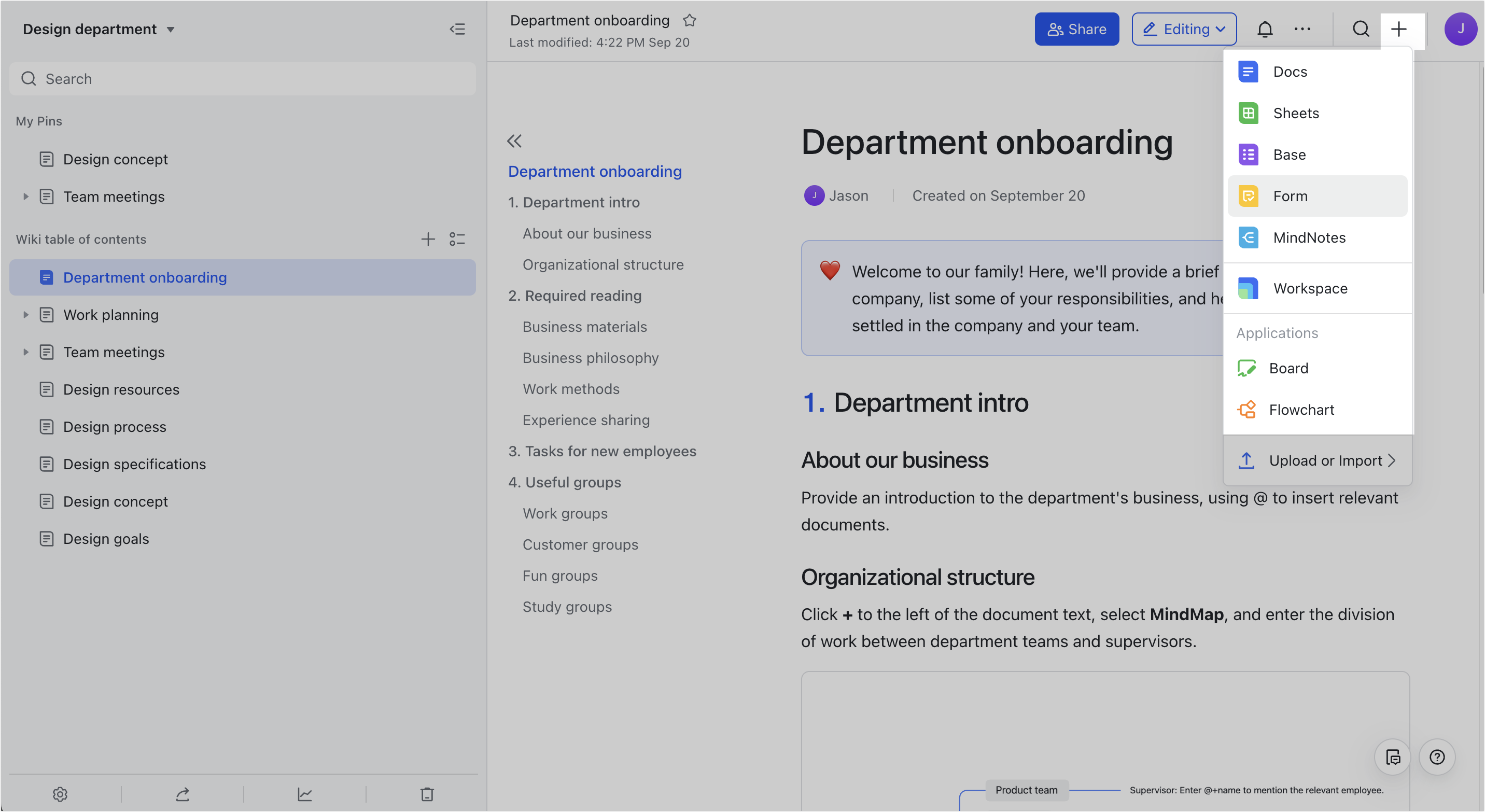The image size is (1485, 812).
Task: Click the wiki Search input field
Action: [x=242, y=79]
